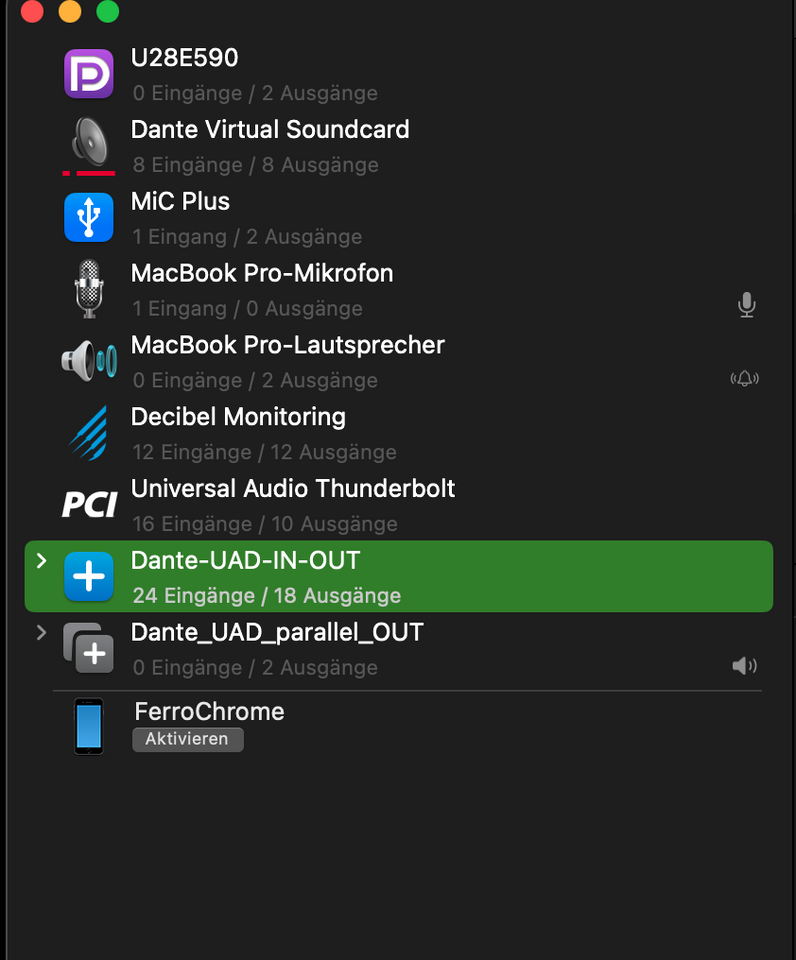796x960 pixels.
Task: Select the MiC Plus USB icon
Action: (x=89, y=217)
